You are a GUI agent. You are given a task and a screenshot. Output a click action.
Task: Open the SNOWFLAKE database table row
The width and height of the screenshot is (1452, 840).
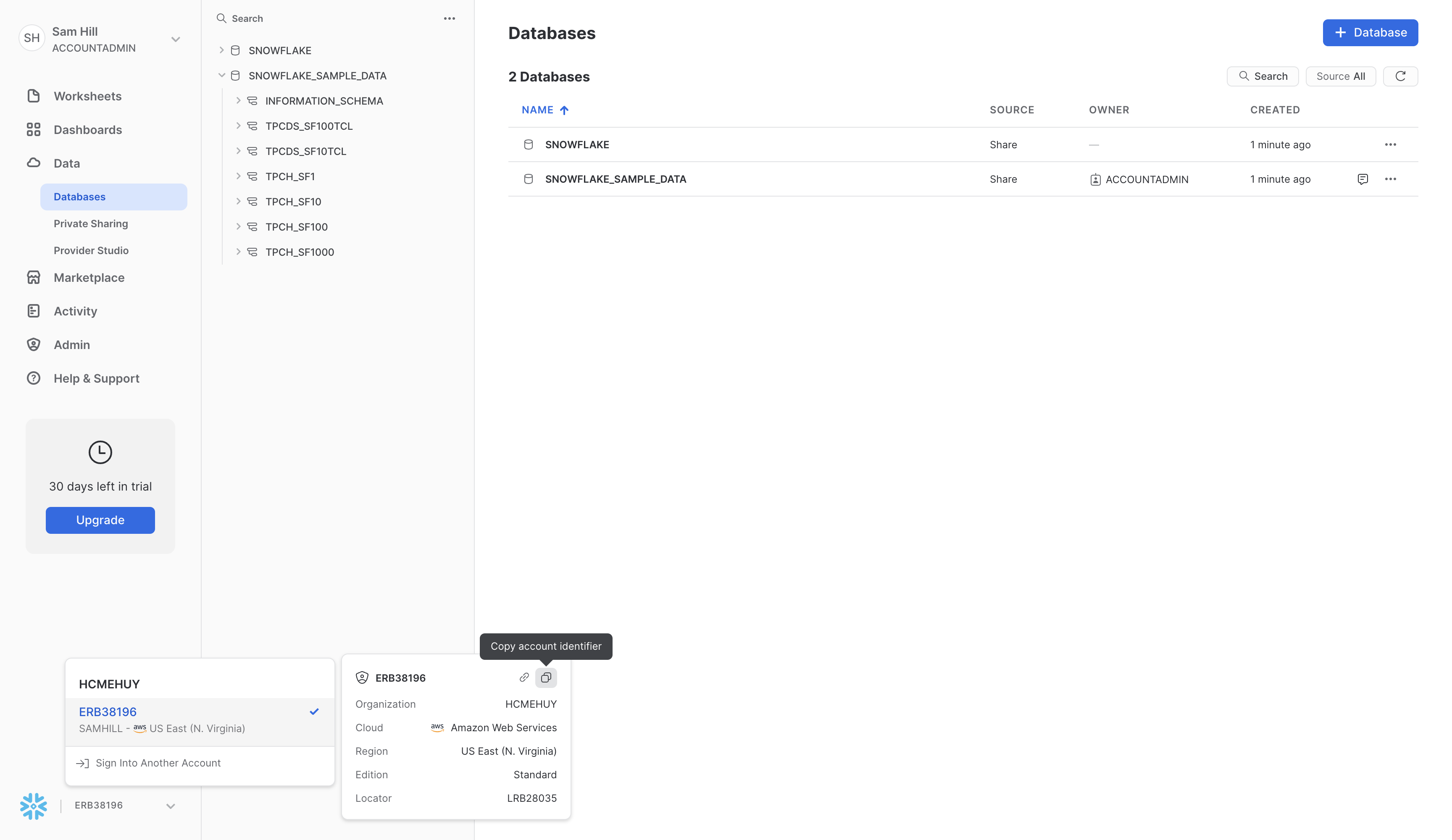962,144
